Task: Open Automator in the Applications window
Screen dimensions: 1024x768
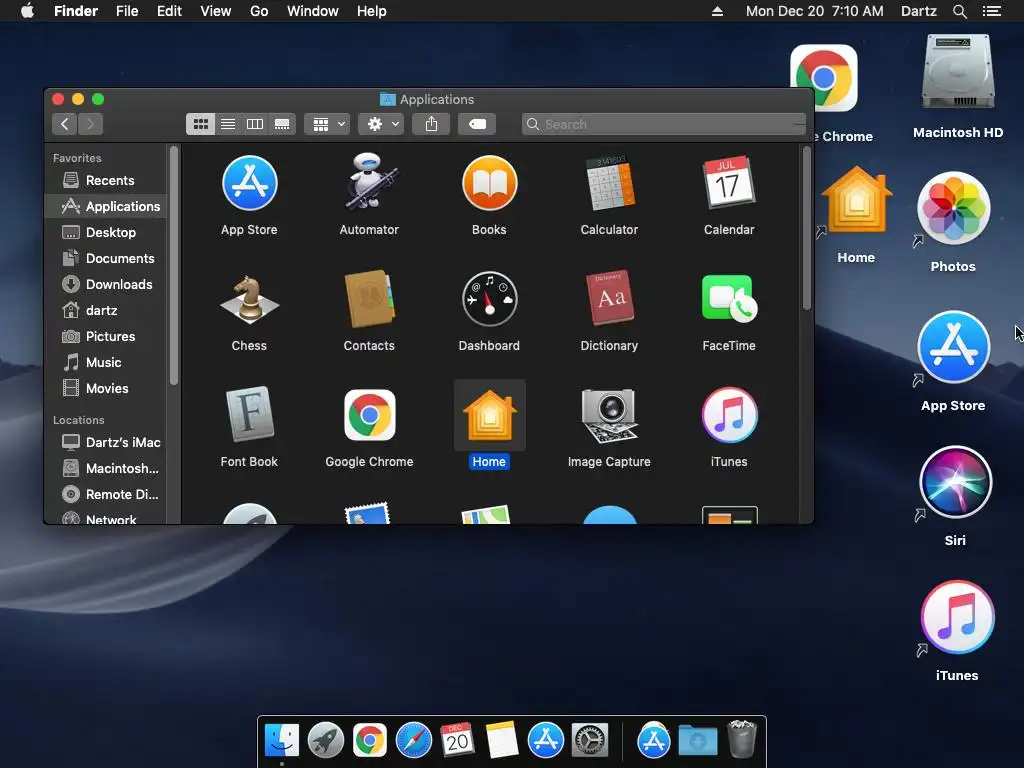Action: pos(369,182)
